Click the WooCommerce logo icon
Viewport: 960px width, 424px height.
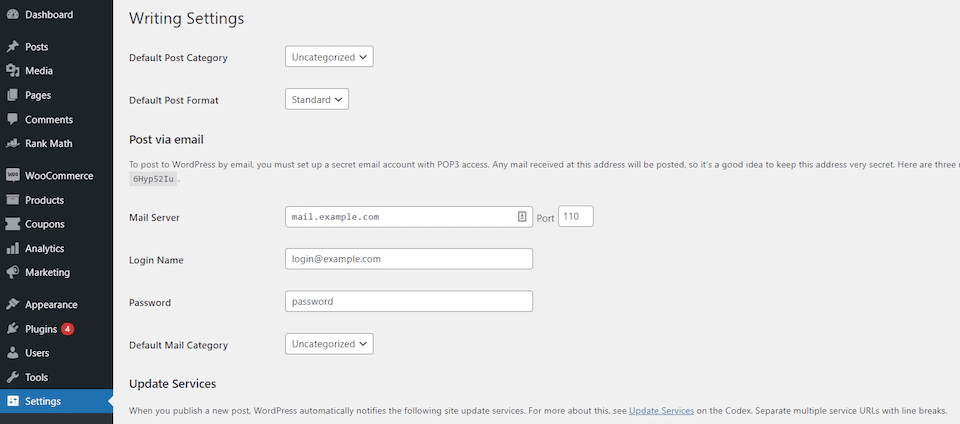(12, 175)
